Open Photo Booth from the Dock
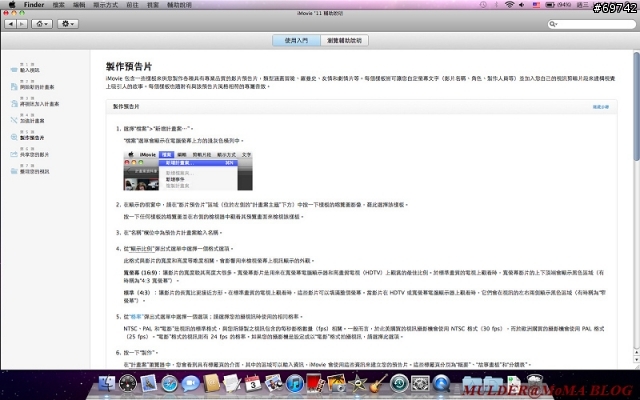Viewport: 640px width, 400px height. 316,384
